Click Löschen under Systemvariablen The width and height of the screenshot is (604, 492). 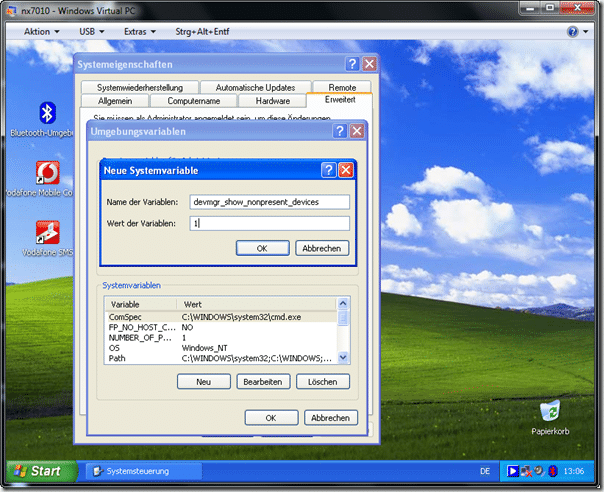[323, 381]
